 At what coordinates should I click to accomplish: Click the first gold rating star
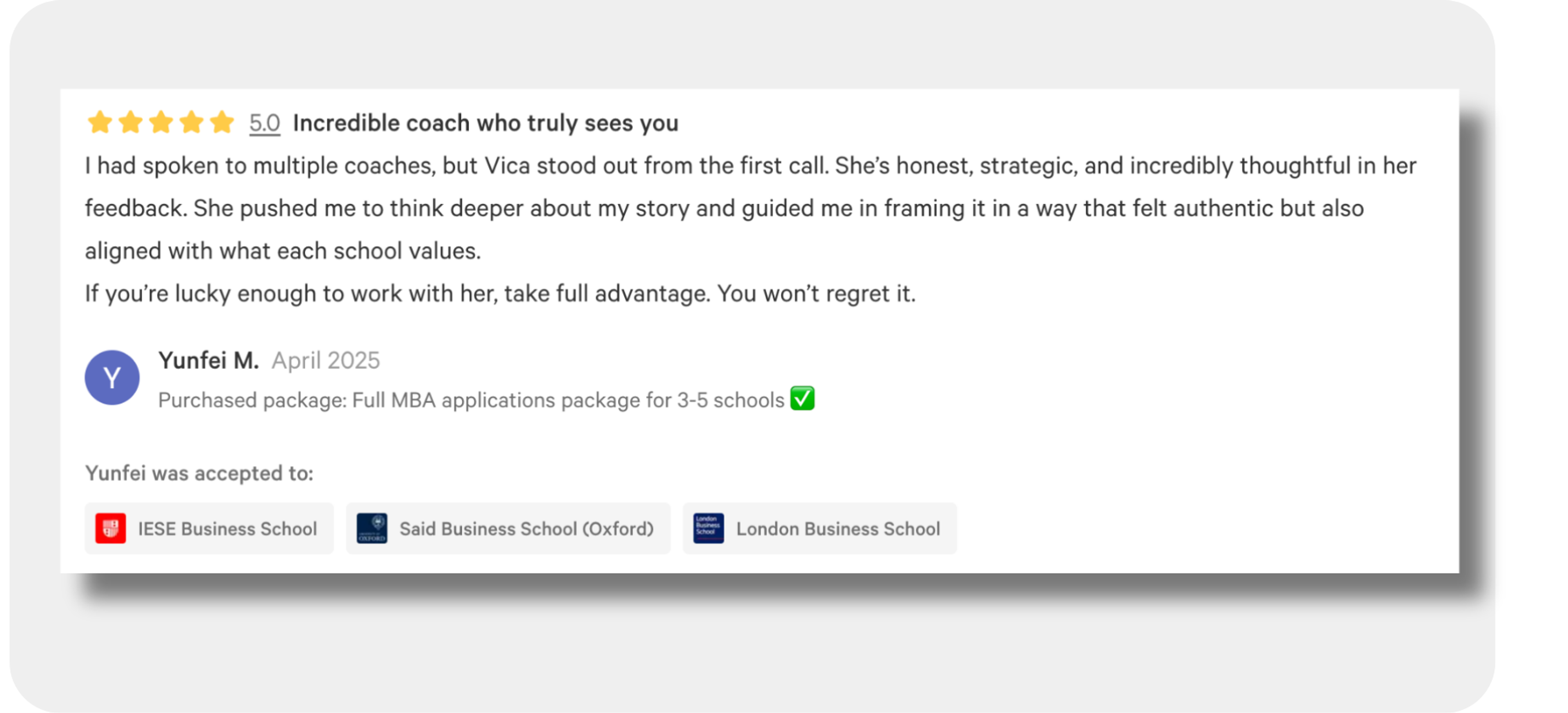[100, 123]
